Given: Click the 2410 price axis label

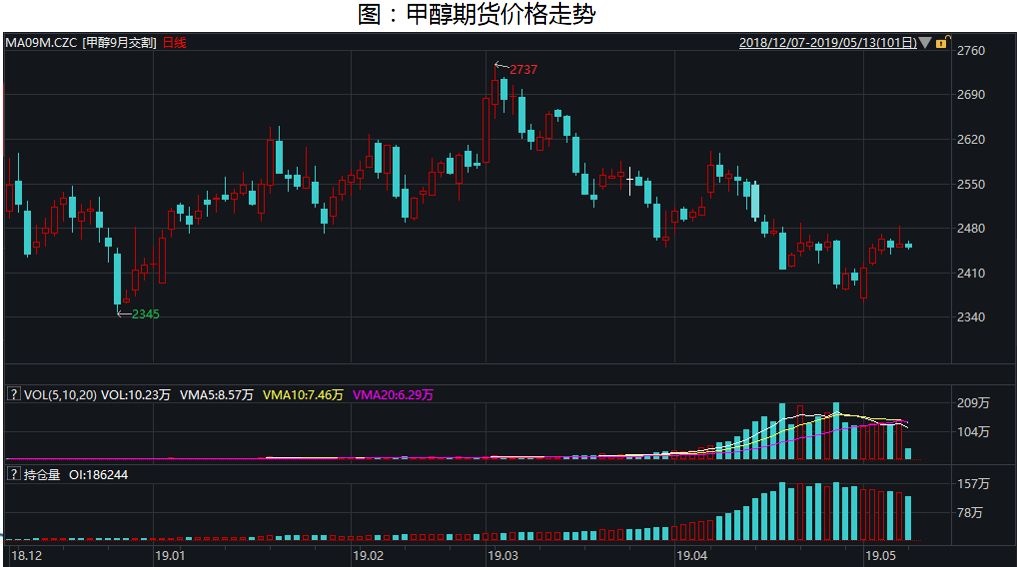Looking at the screenshot, I should (971, 273).
